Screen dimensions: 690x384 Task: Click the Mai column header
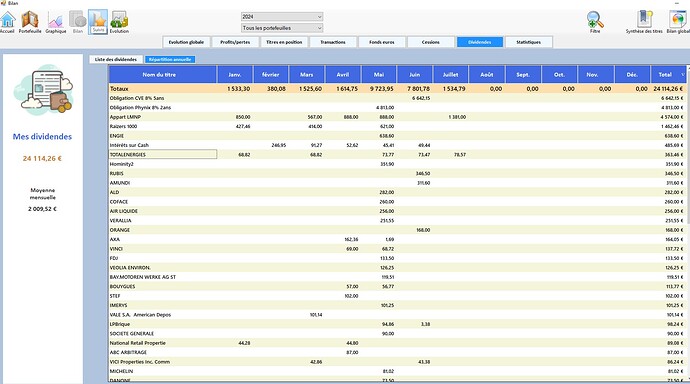coord(379,75)
